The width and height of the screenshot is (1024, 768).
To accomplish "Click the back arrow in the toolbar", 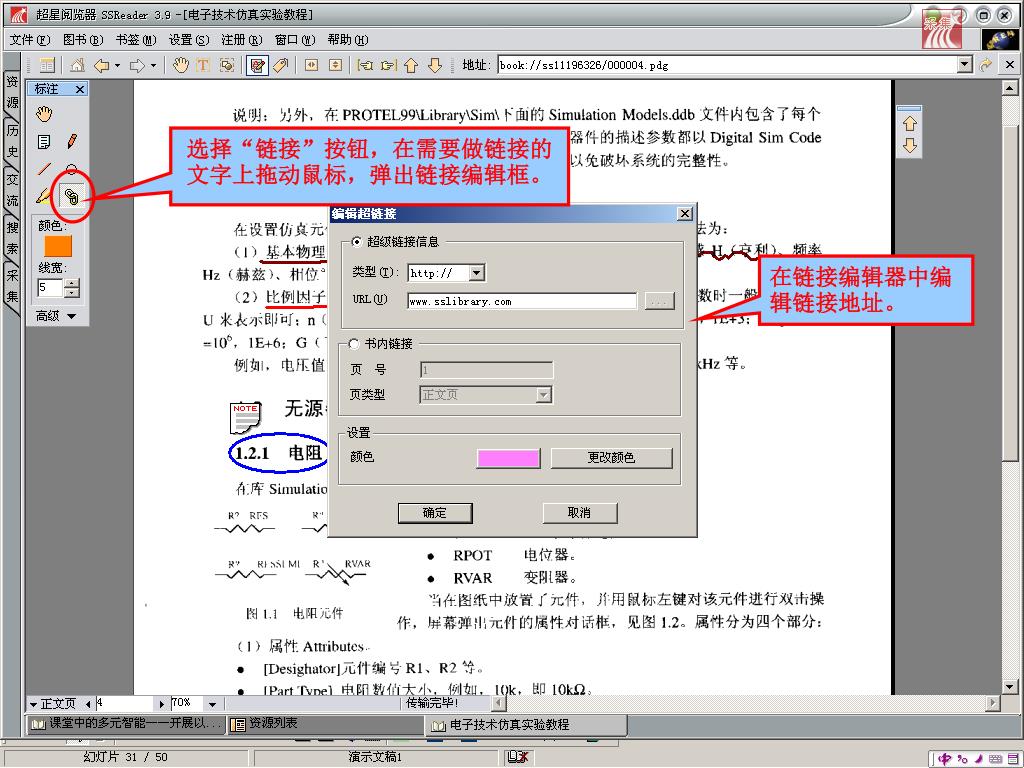I will point(101,65).
